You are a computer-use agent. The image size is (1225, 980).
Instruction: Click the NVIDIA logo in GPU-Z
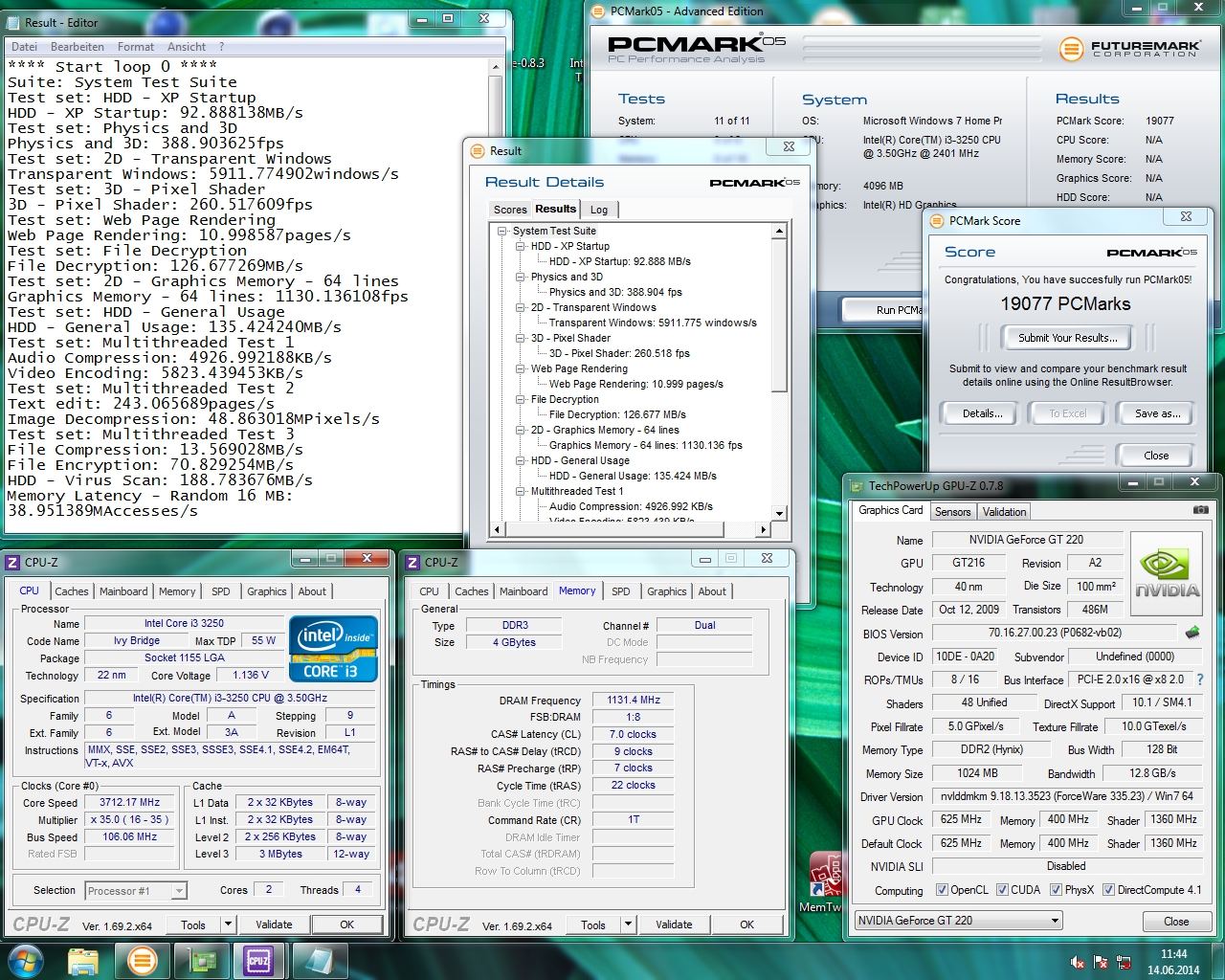point(1165,573)
